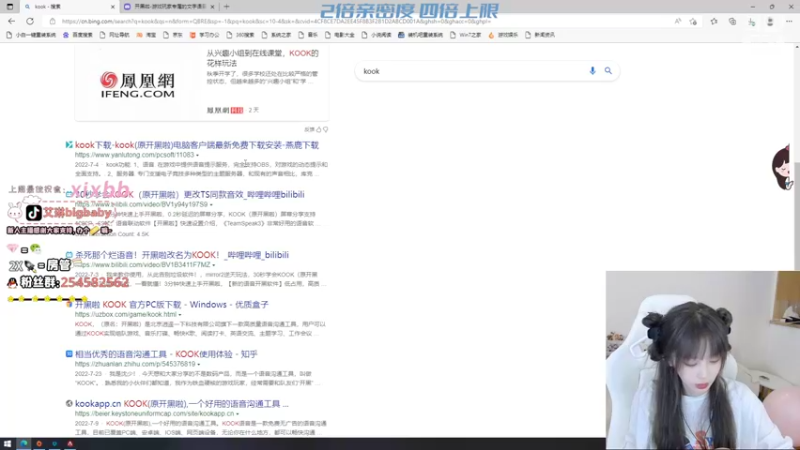Switch to the 'kook - 搜索' tab

[69, 7]
